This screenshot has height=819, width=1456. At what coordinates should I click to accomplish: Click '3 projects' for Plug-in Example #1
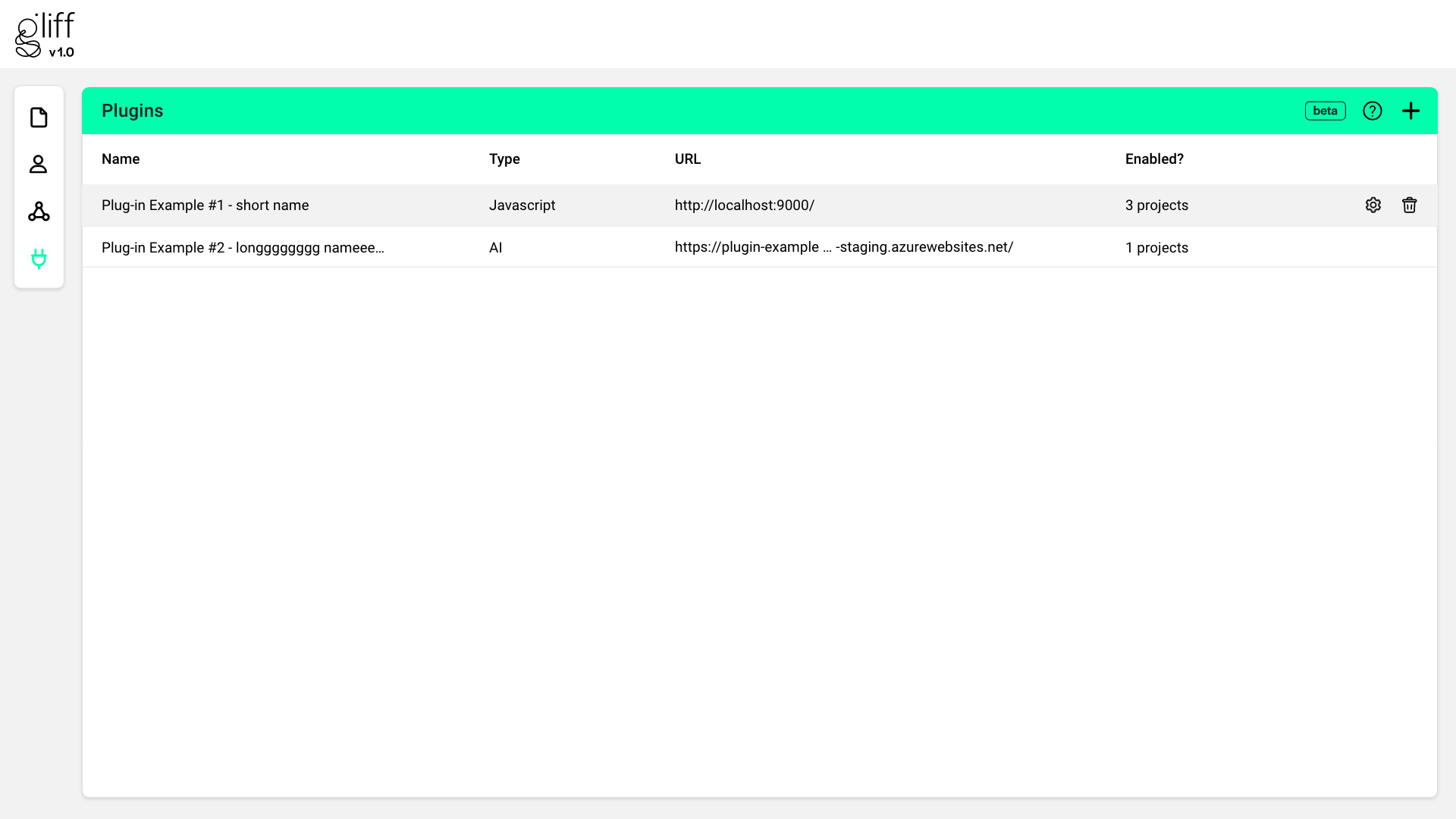(1156, 205)
